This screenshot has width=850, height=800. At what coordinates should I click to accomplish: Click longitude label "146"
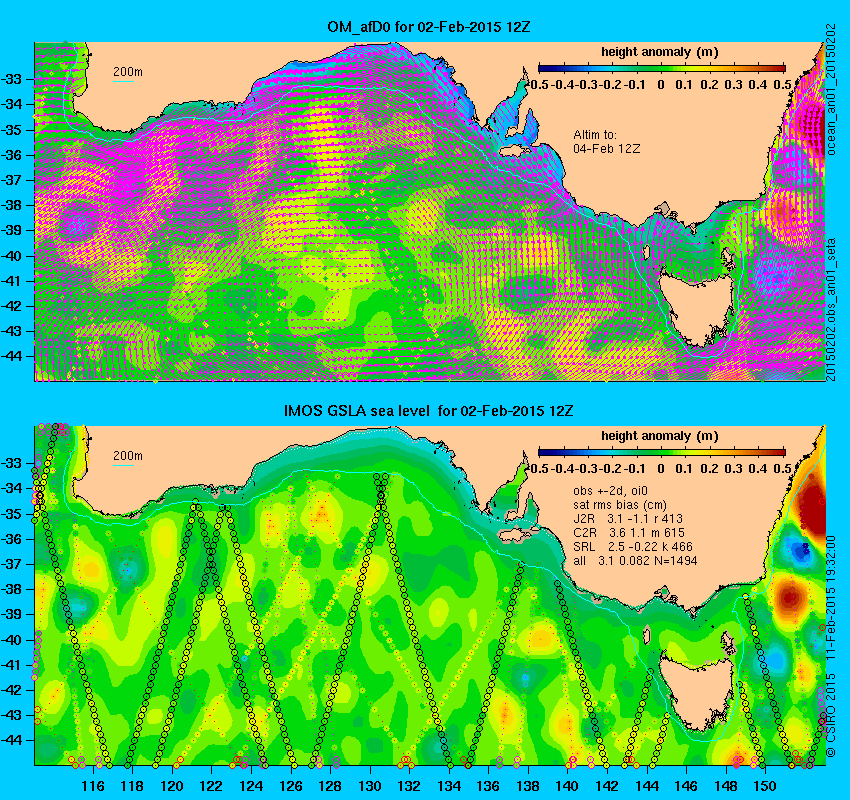point(686,786)
